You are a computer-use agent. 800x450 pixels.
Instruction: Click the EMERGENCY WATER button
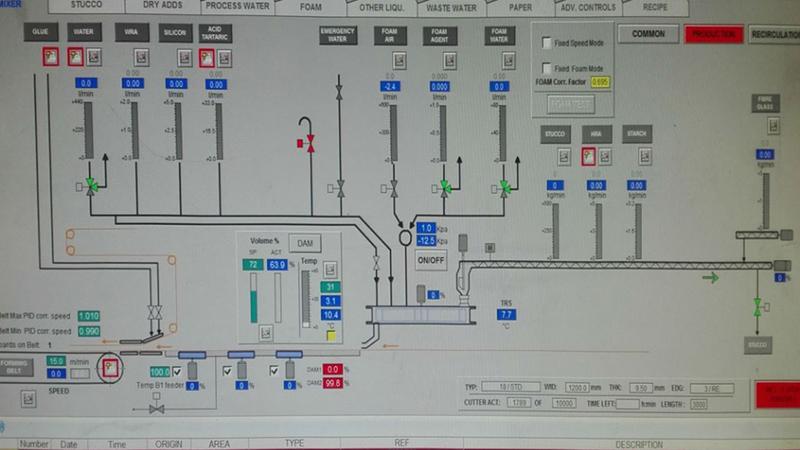click(338, 35)
